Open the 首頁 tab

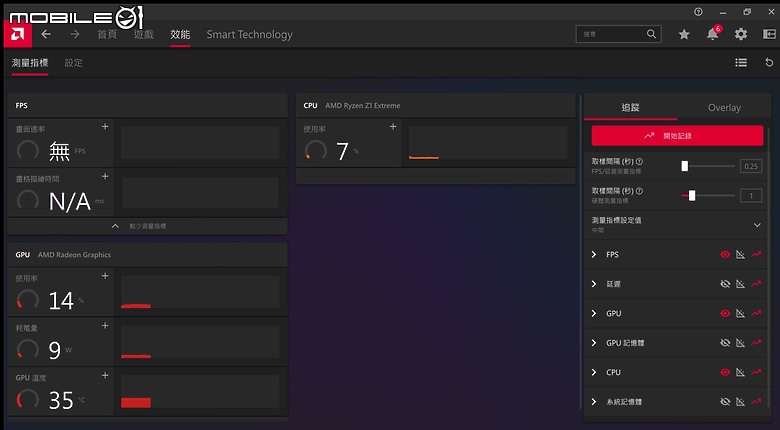107,34
